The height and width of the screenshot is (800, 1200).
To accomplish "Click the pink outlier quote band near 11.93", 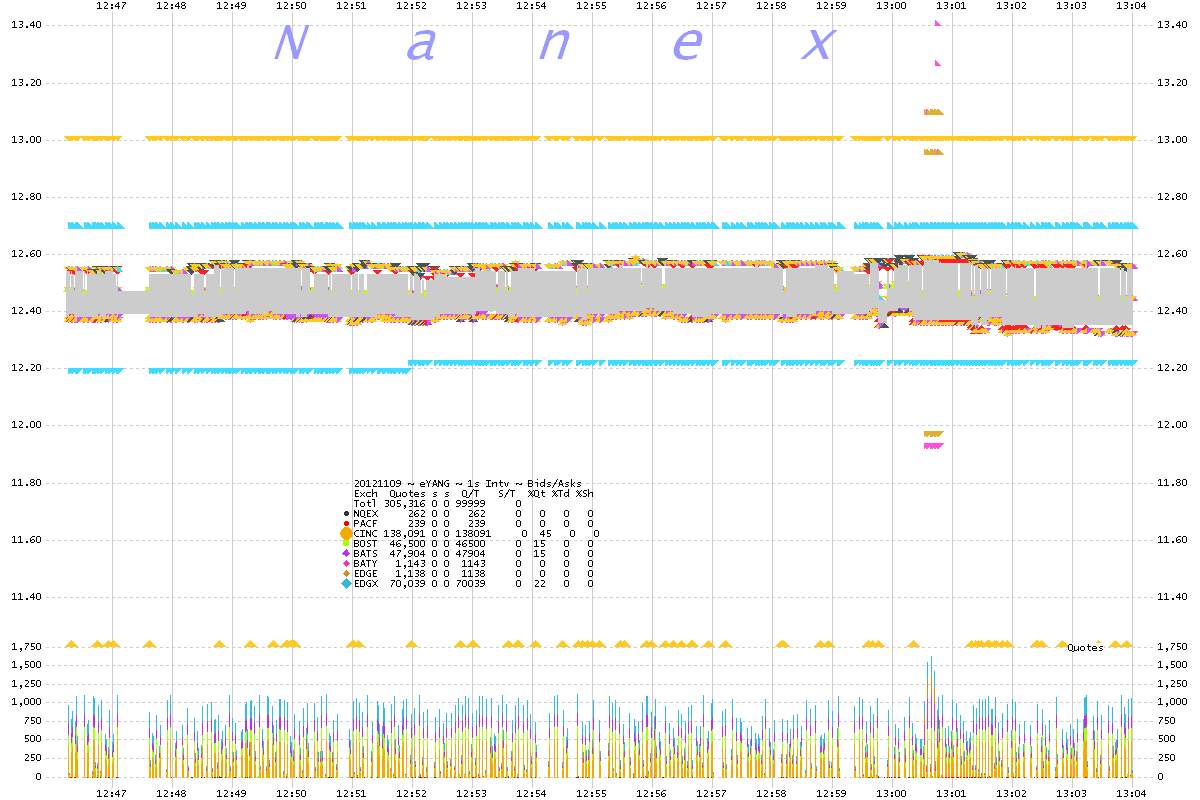I will 934,446.
